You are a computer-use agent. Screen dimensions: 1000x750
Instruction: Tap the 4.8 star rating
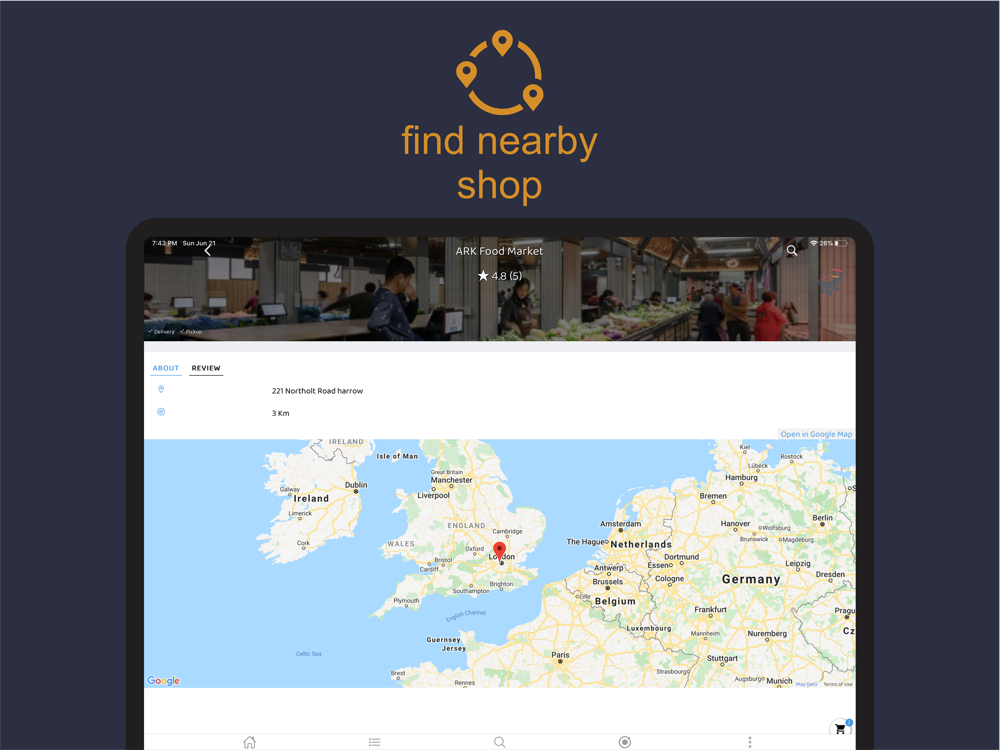tap(499, 276)
